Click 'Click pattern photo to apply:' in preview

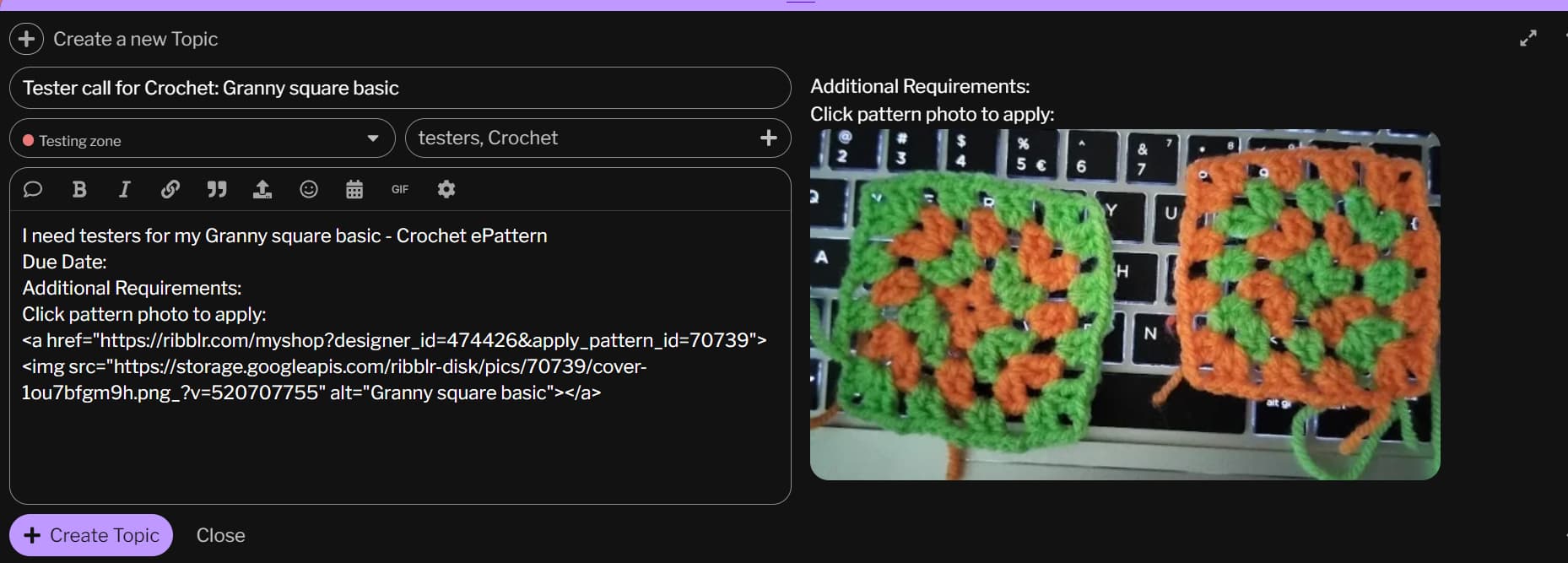click(x=932, y=114)
